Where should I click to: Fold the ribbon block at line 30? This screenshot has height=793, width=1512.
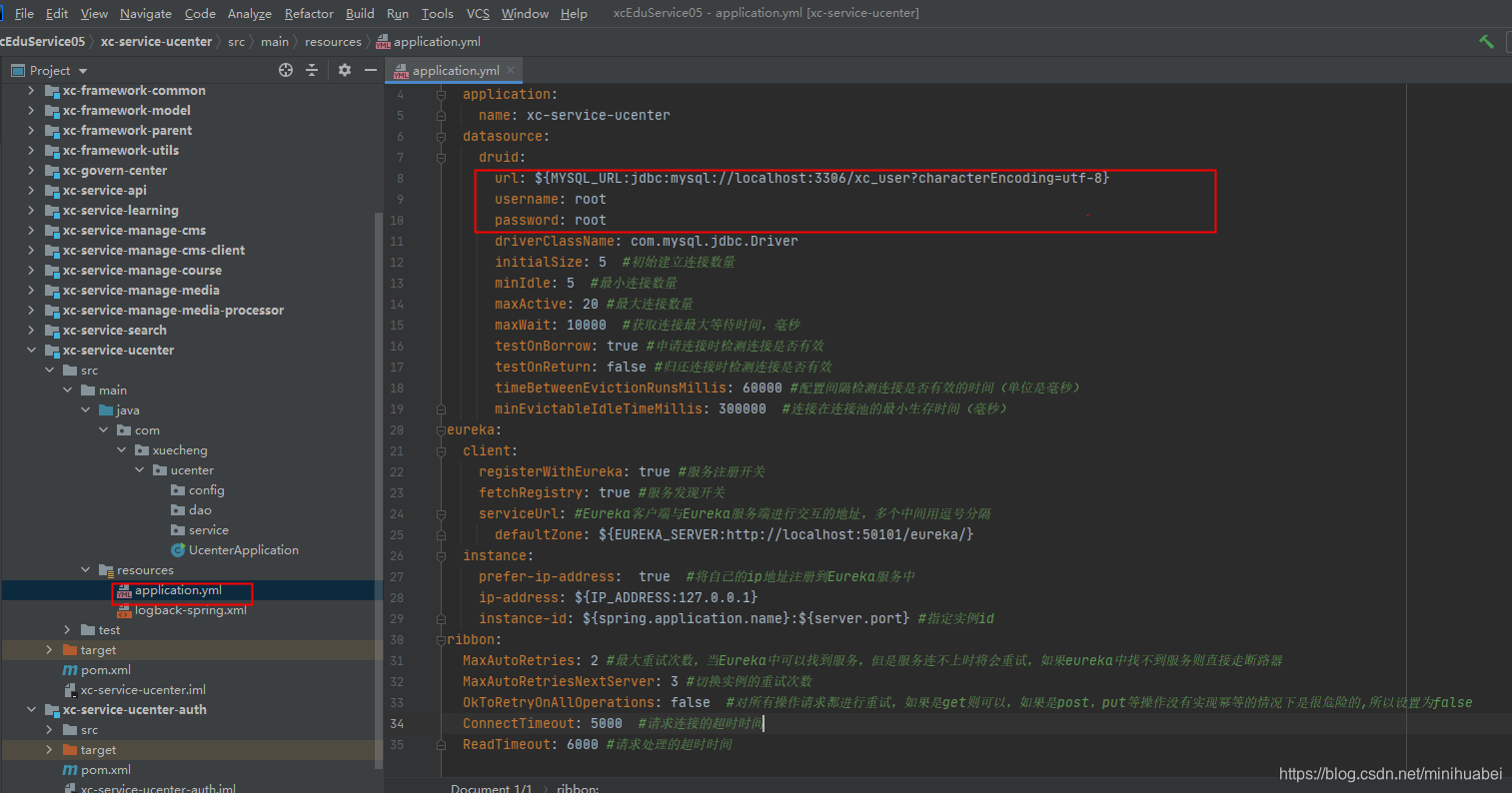[441, 639]
